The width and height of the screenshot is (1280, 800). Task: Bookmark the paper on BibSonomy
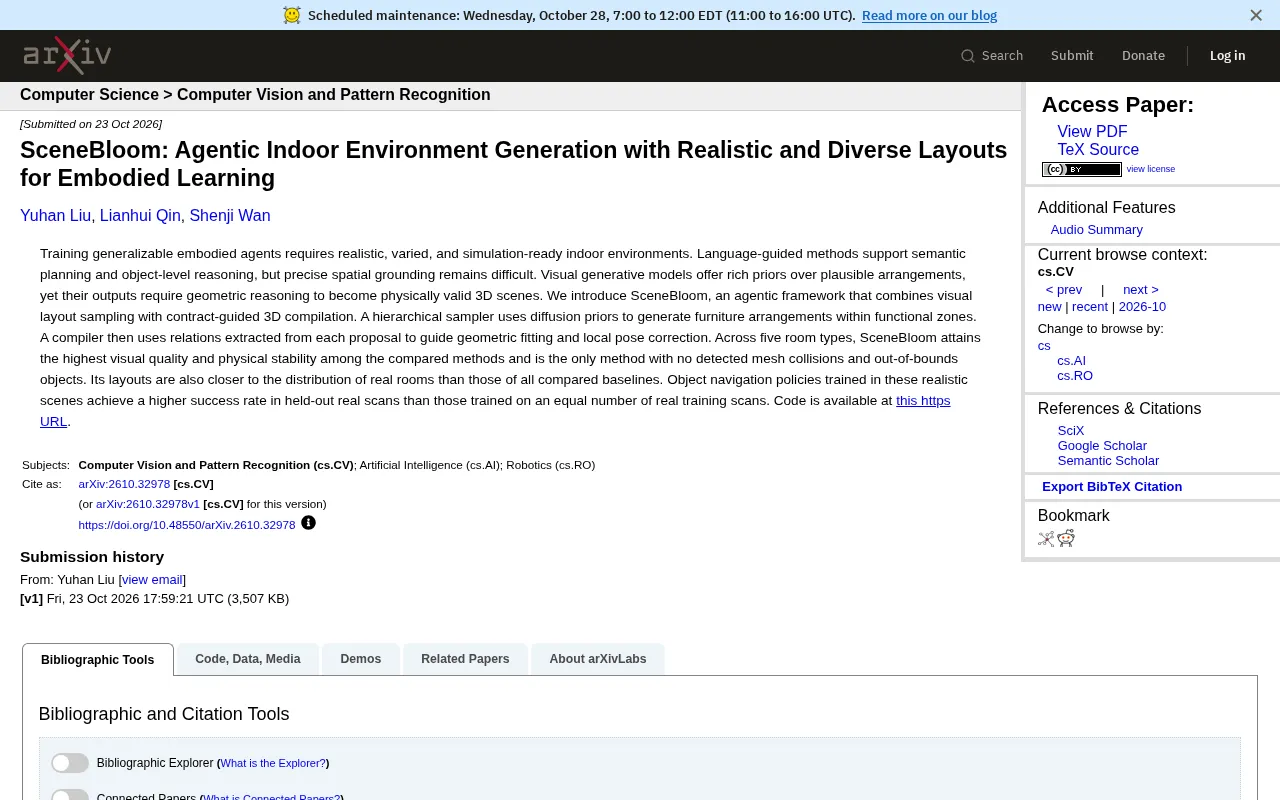click(1046, 539)
